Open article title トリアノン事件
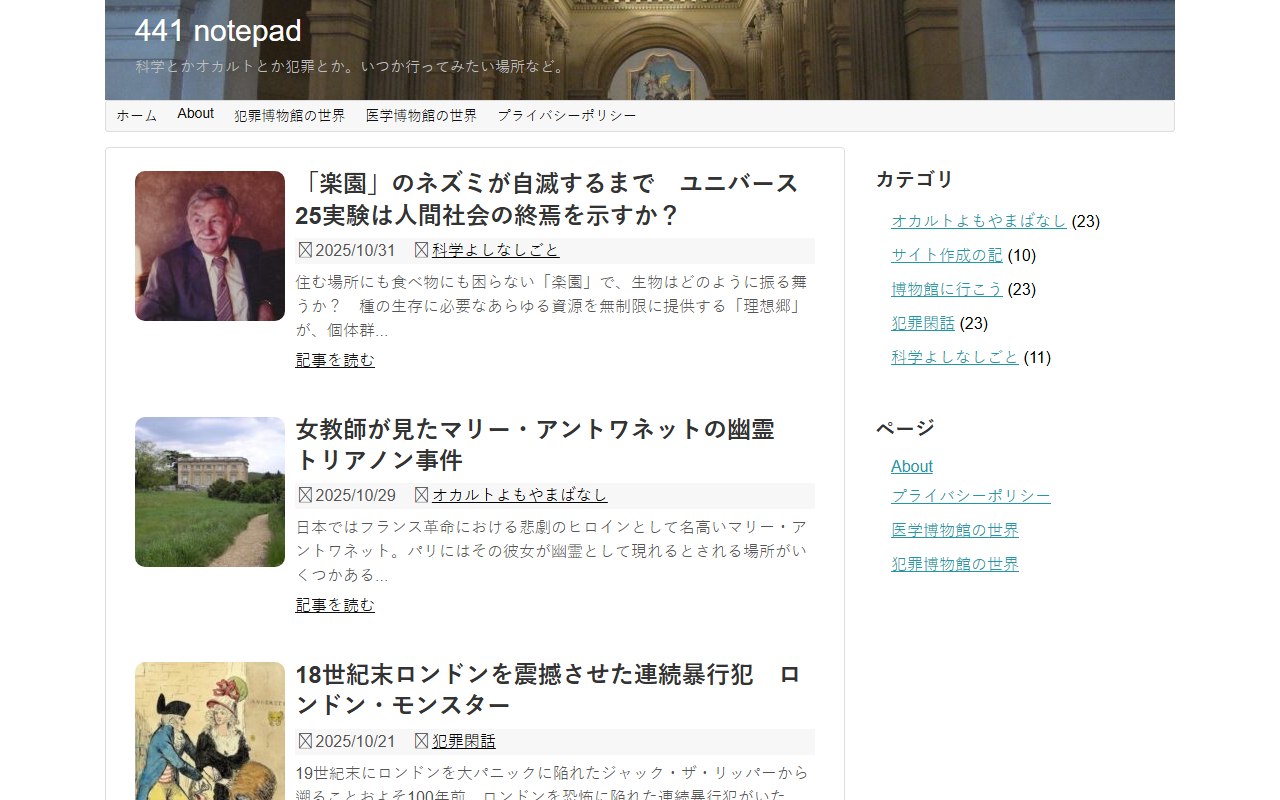The height and width of the screenshot is (800, 1280). pos(535,445)
